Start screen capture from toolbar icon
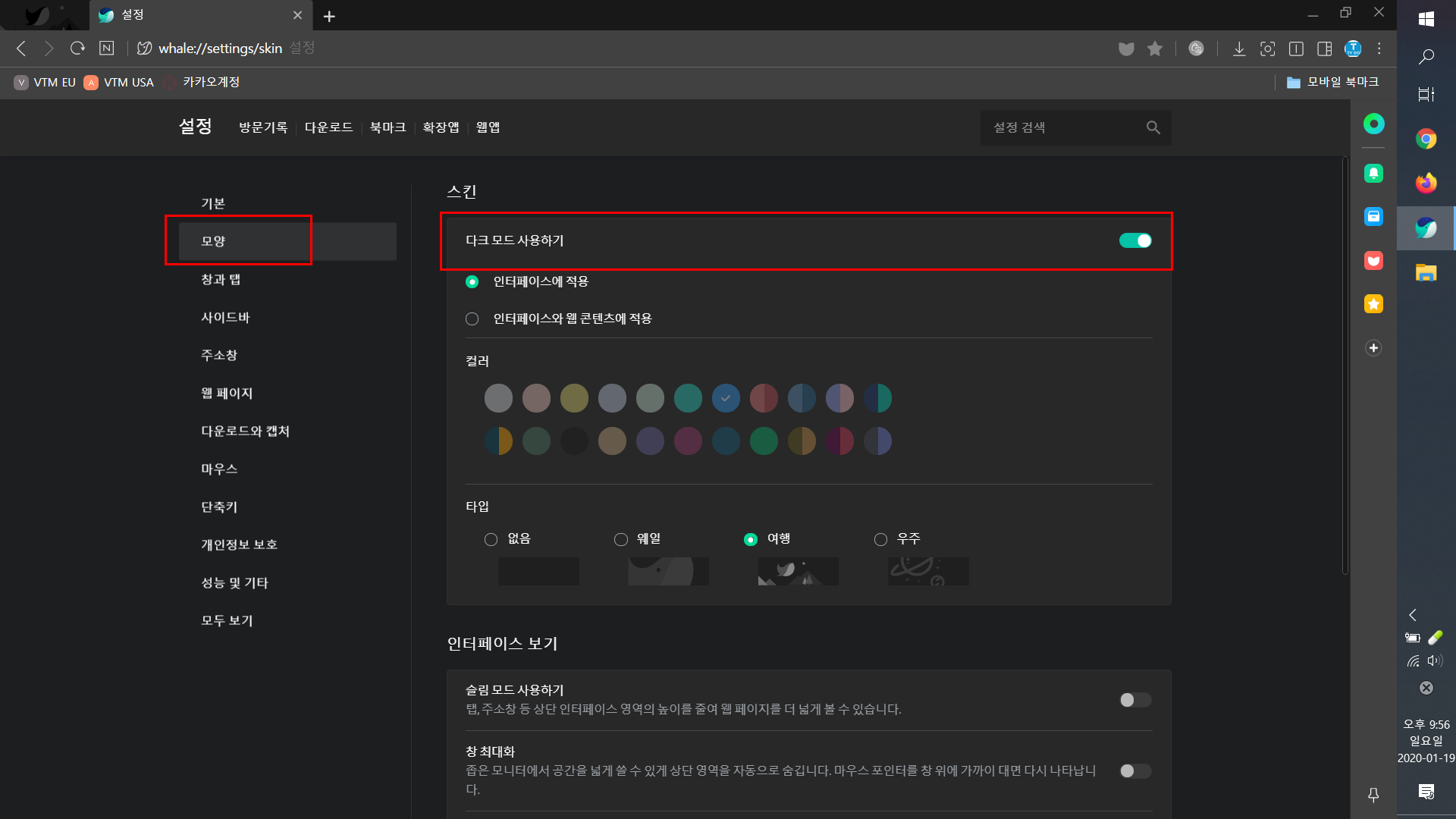This screenshot has height=819, width=1456. coord(1267,49)
